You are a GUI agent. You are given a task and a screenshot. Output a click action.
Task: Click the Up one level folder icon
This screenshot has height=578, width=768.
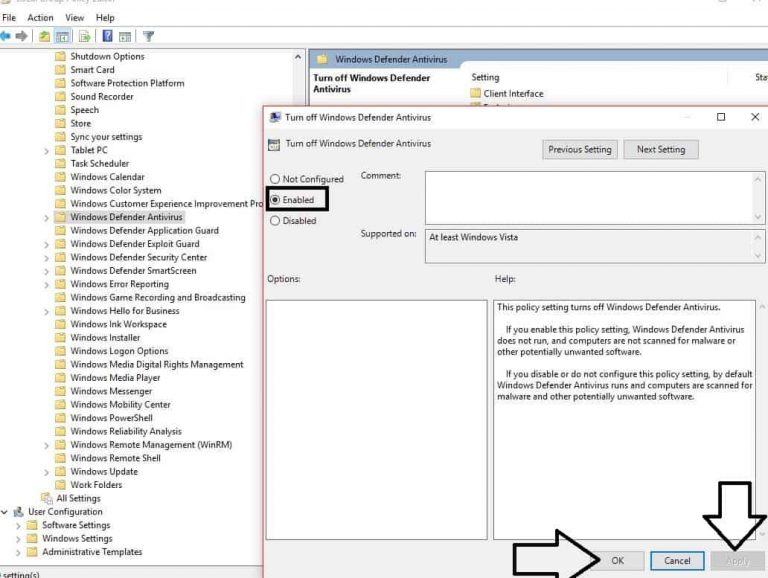coord(44,37)
